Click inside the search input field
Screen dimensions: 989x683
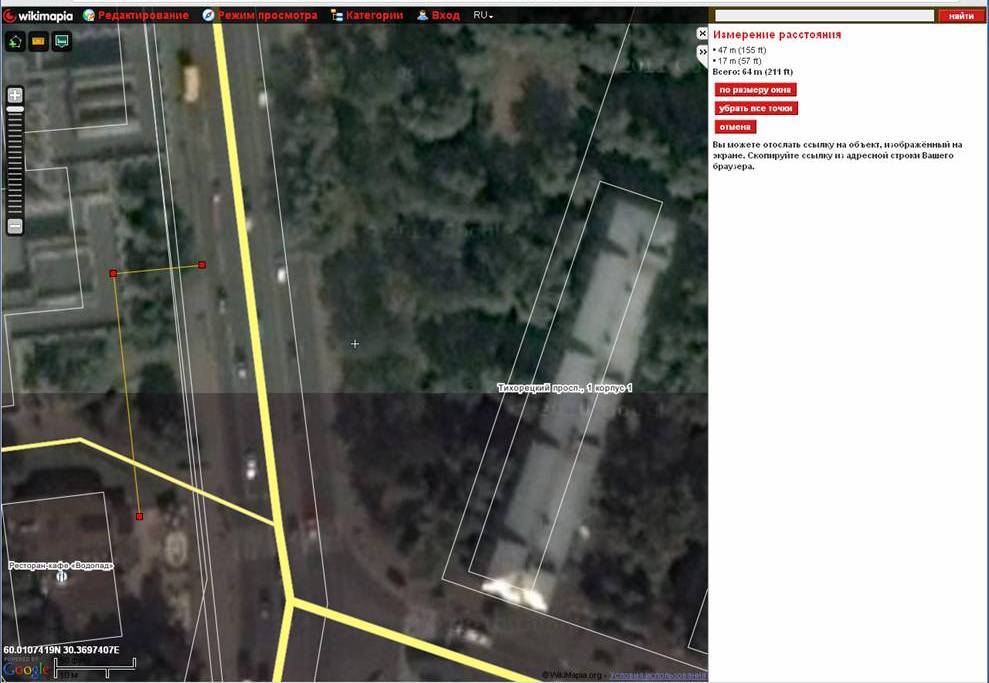[824, 16]
